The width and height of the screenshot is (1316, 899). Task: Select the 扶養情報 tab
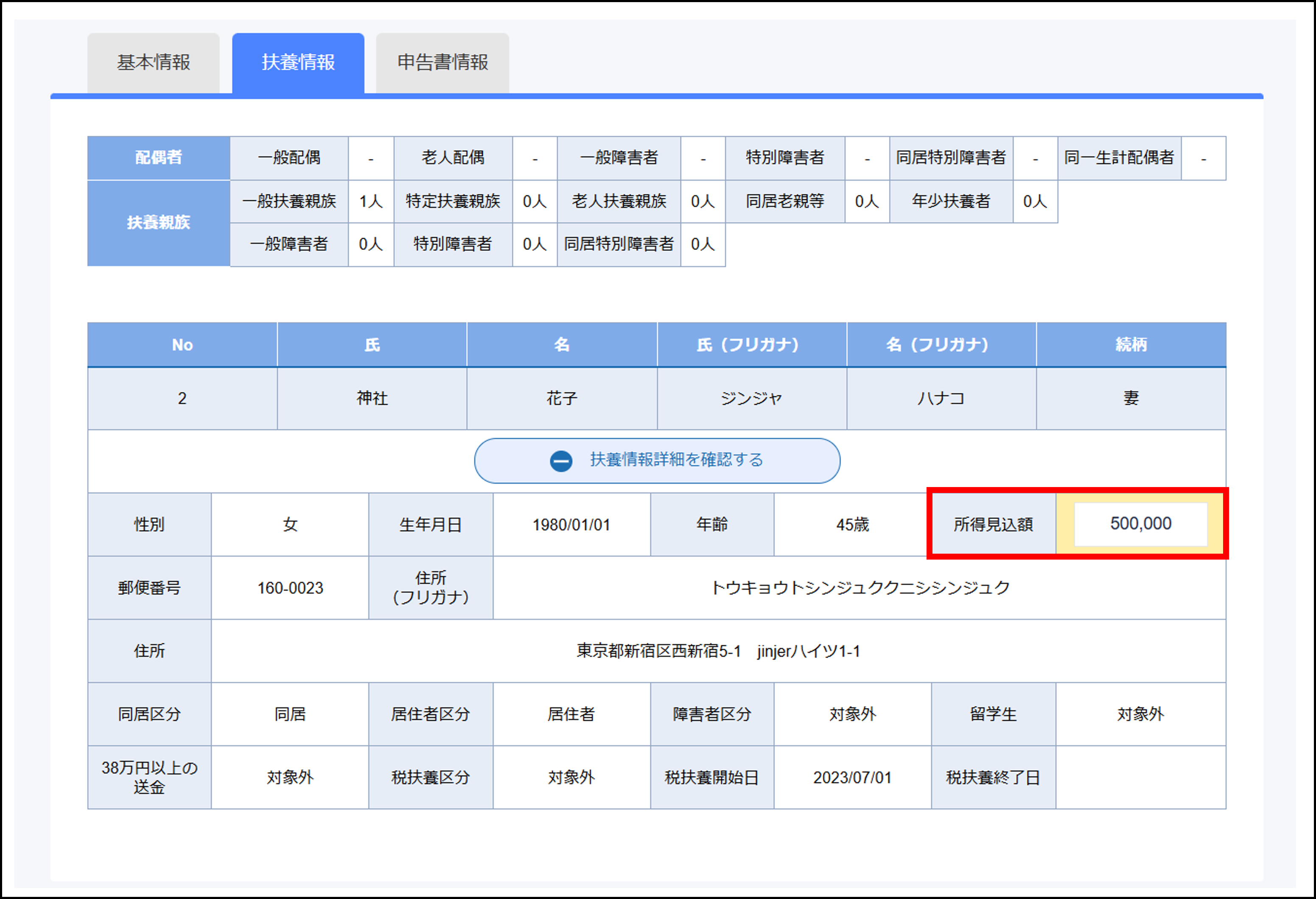point(298,62)
